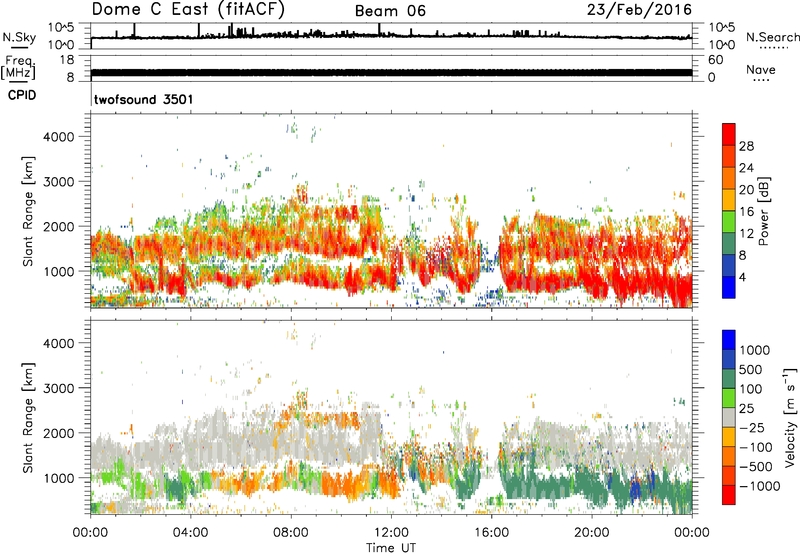Click the 'Power [dB]' colorbar title

tap(764, 211)
